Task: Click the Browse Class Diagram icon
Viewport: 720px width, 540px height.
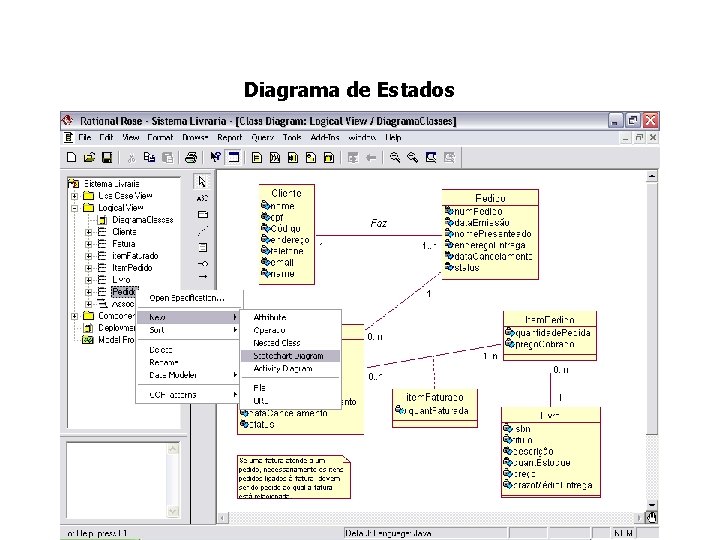Action: [257, 158]
